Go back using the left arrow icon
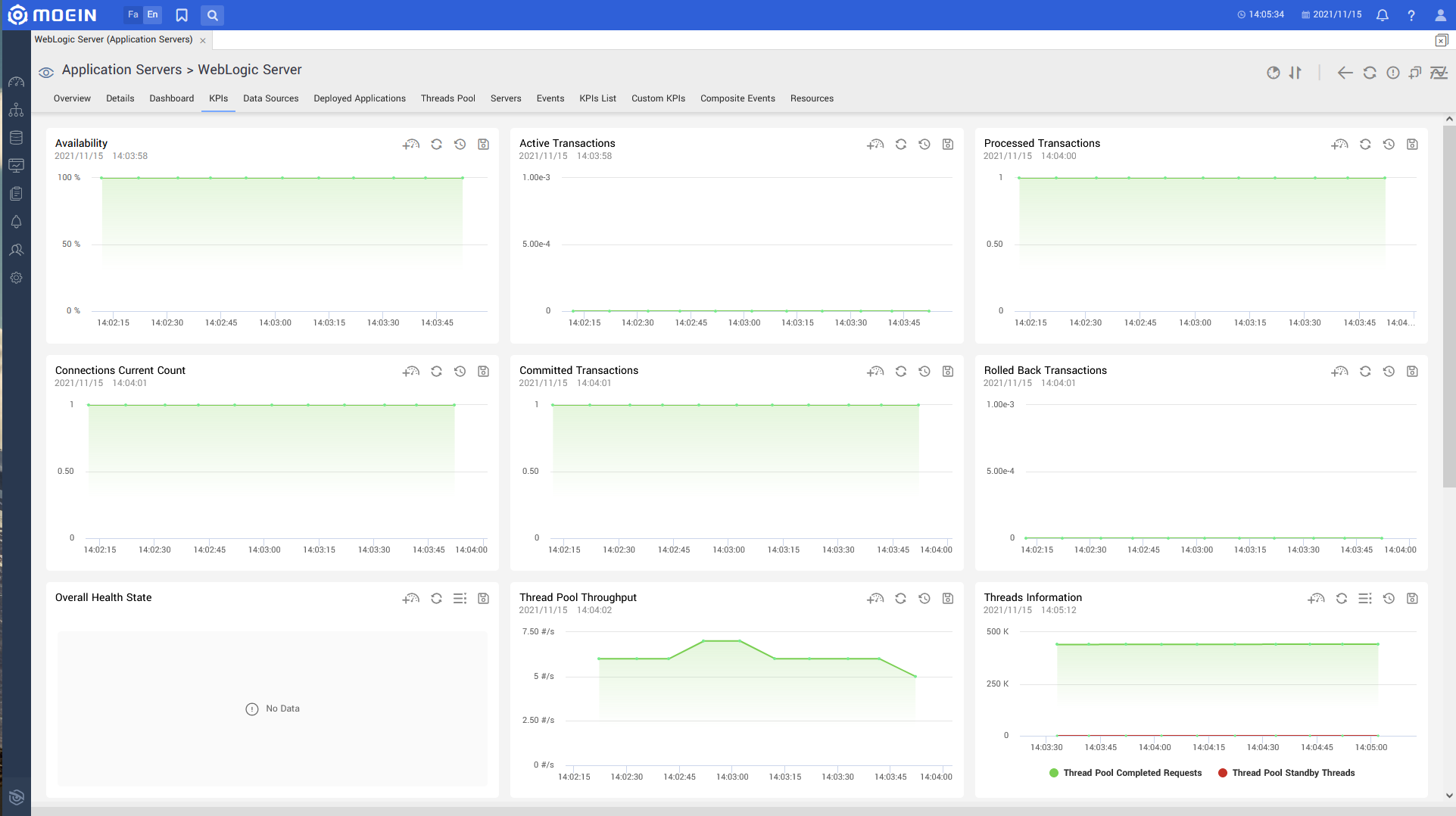 click(x=1345, y=73)
